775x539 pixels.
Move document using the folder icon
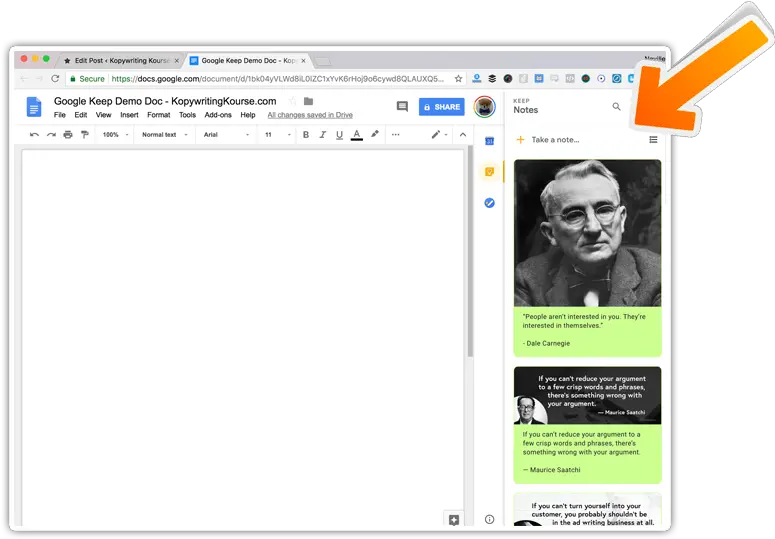308,101
